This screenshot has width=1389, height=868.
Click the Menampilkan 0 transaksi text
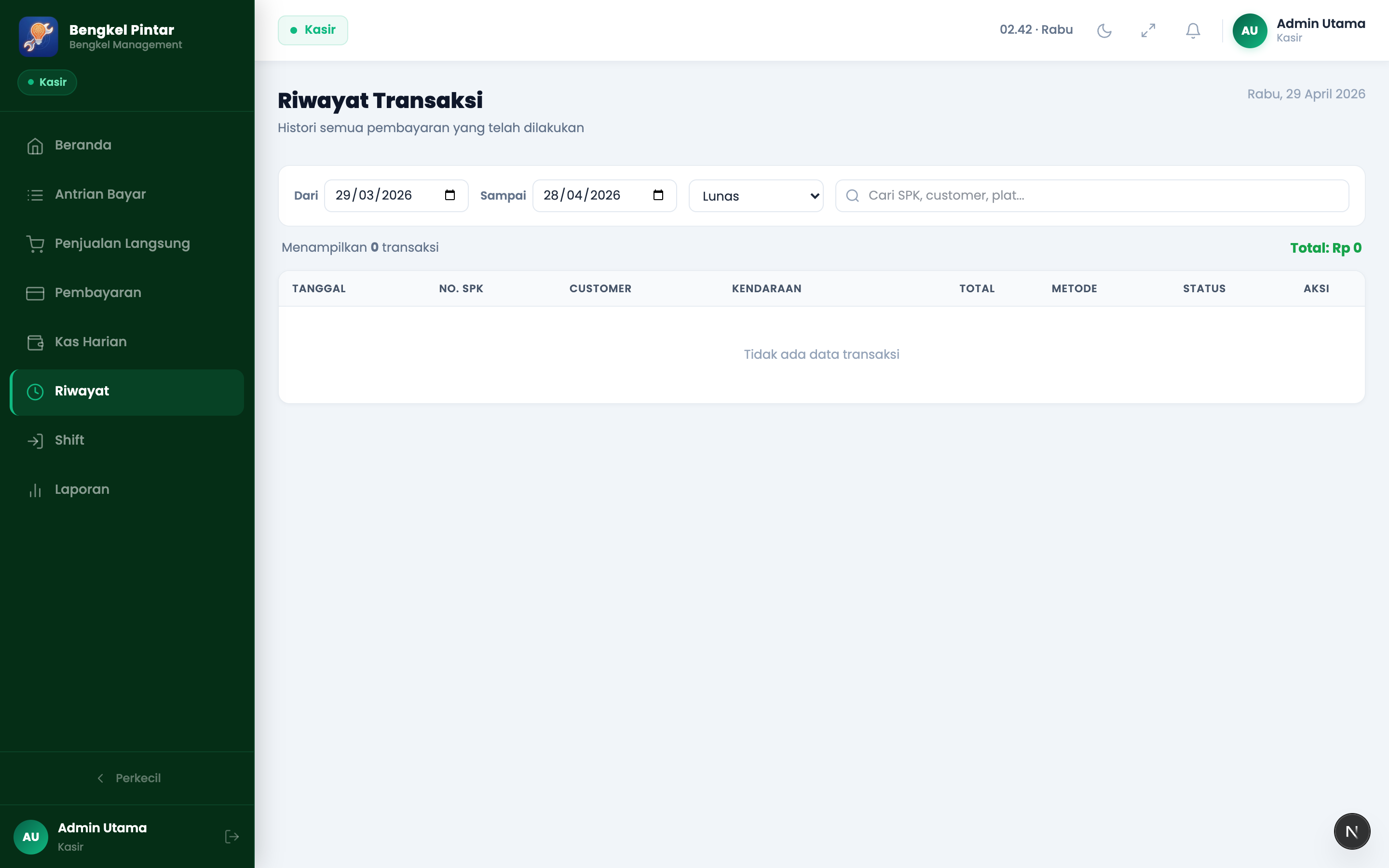360,247
